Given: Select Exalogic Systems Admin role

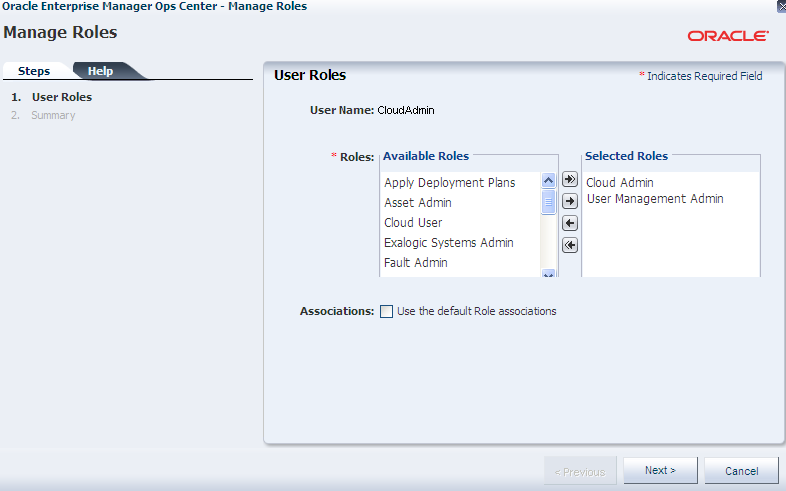Looking at the screenshot, I should 449,242.
